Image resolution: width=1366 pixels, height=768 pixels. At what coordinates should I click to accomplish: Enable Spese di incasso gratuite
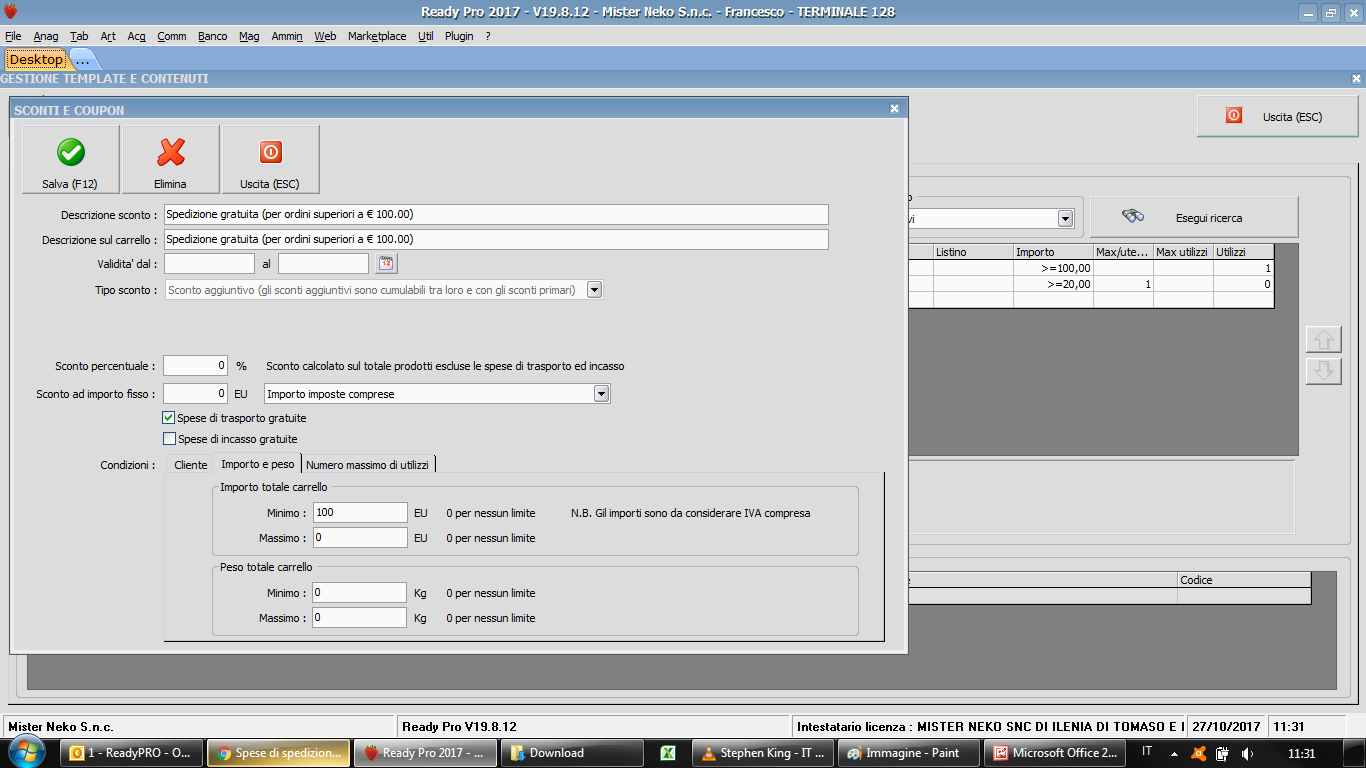tap(169, 439)
